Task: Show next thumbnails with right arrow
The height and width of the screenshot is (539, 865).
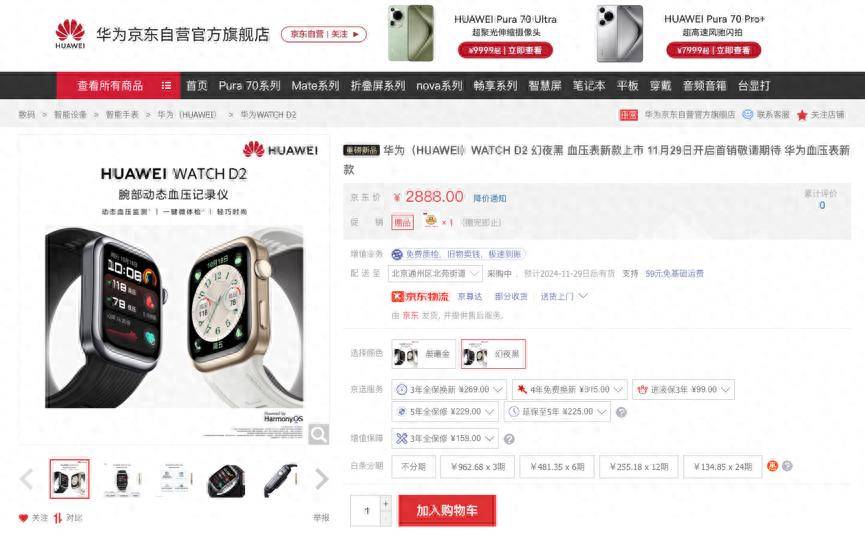Action: tap(322, 479)
